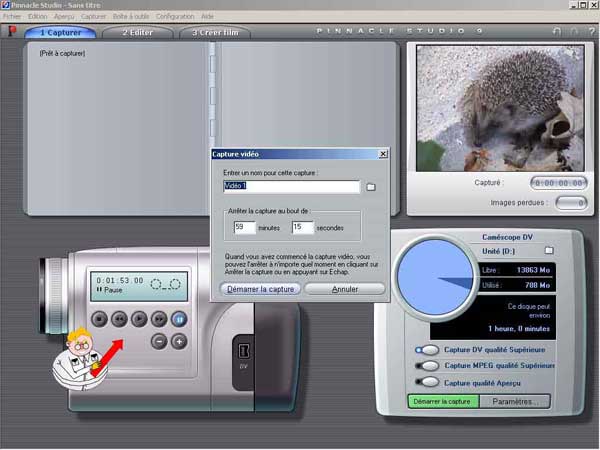Click Démarrer la capture in the dialog
Viewport: 600px width, 450px height.
(261, 289)
